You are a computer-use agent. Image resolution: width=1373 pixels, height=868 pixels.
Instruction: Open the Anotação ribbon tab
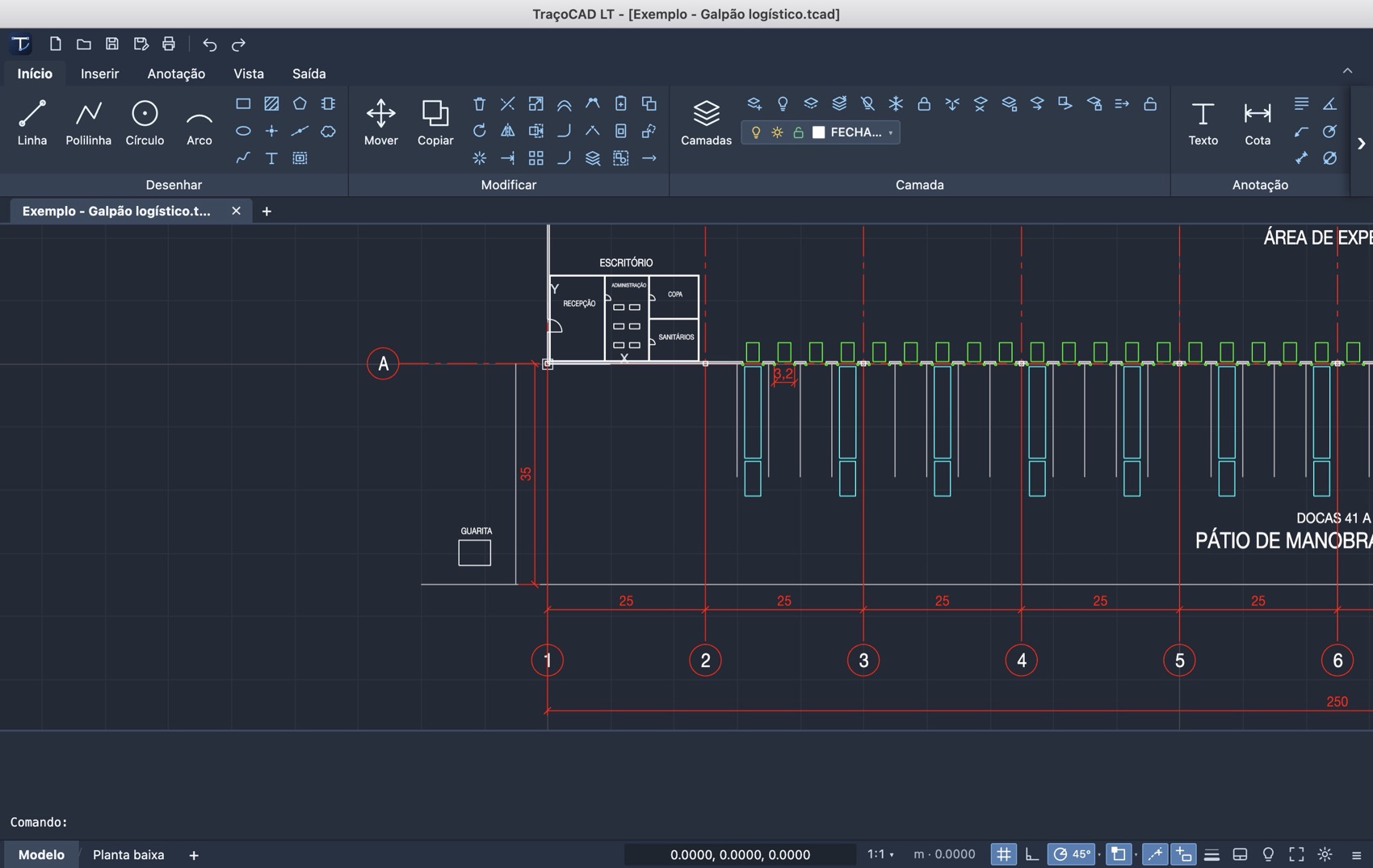point(176,73)
